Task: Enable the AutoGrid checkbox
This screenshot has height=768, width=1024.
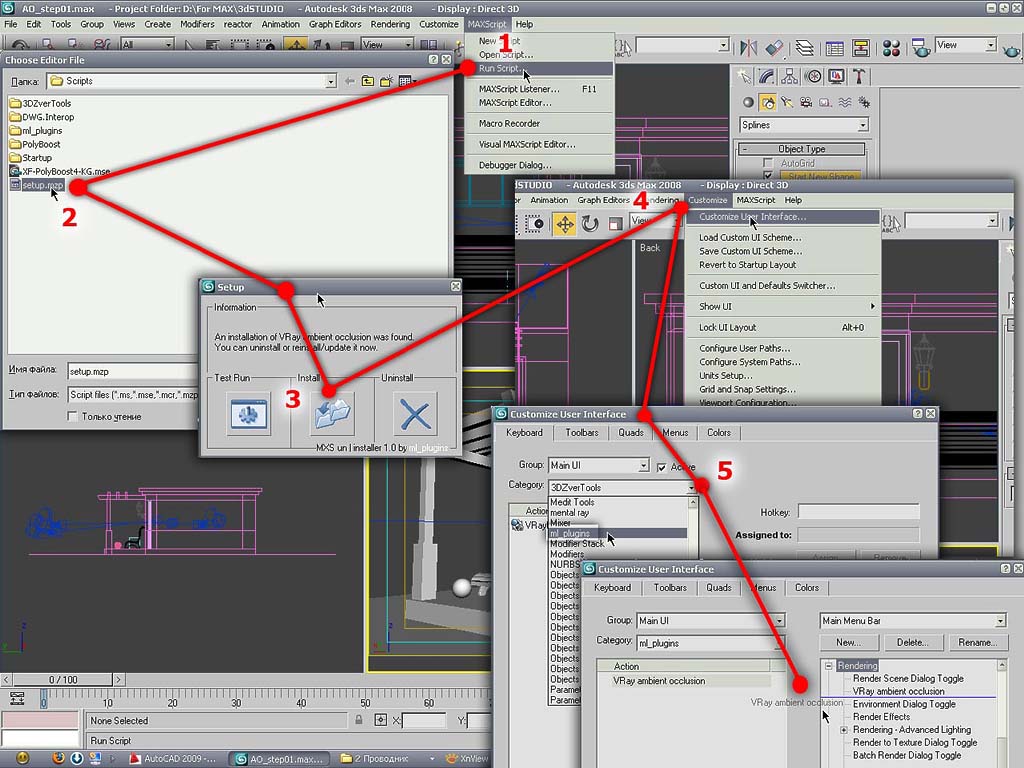Action: [768, 163]
